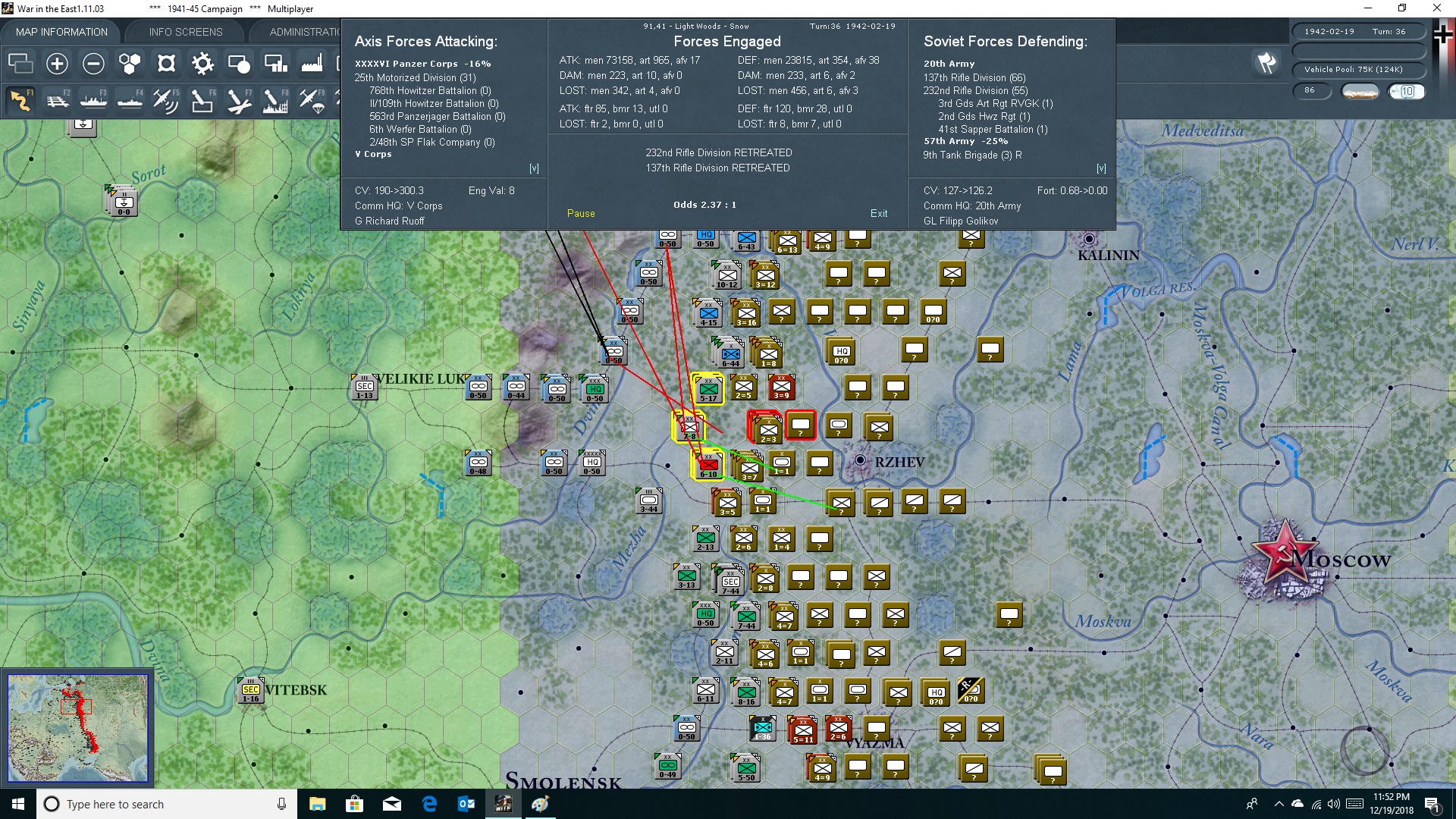Viewport: 1456px width, 819px height.
Task: Click Pause in combat report
Action: pyautogui.click(x=581, y=214)
